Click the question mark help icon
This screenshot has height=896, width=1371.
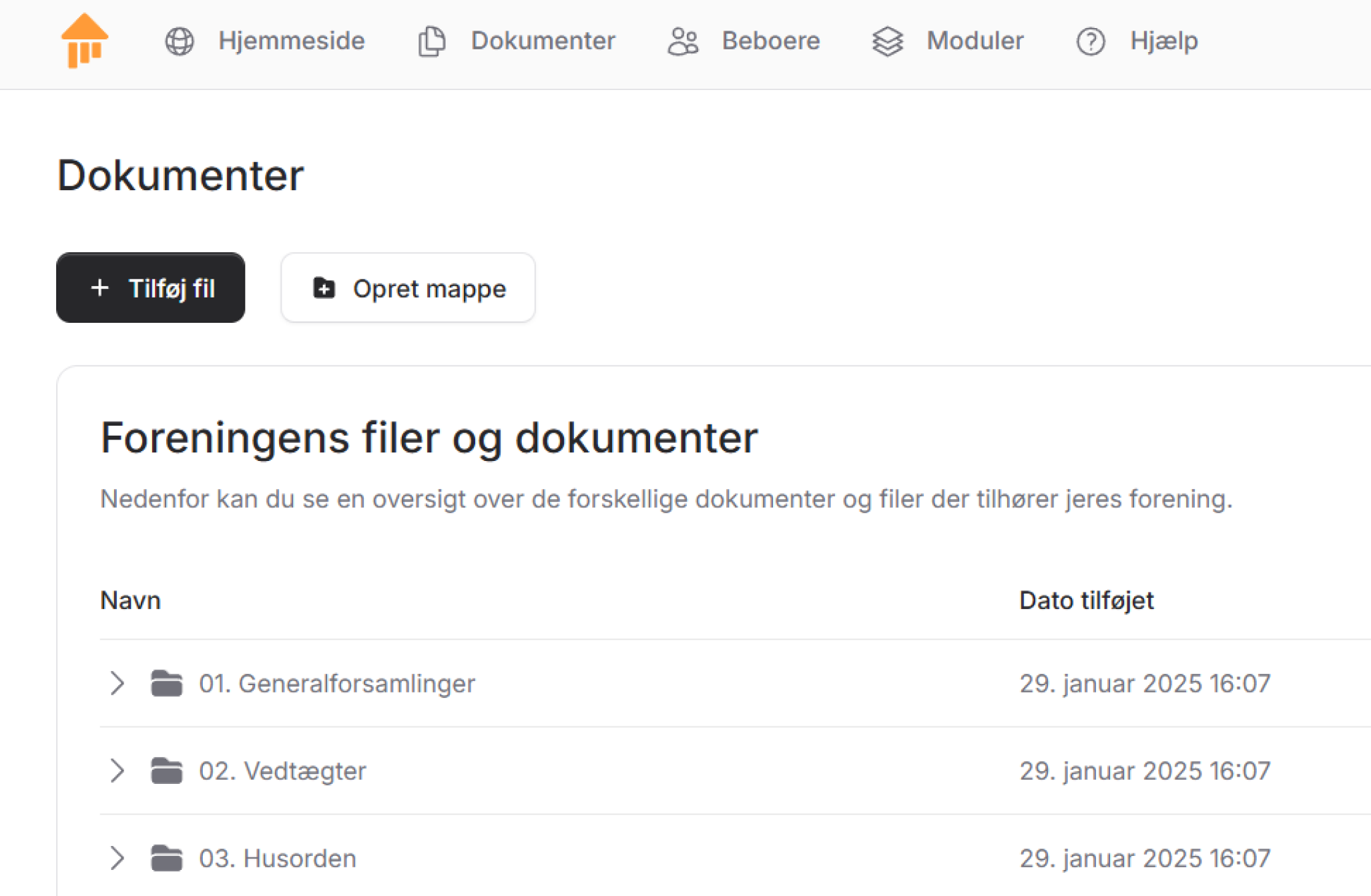1091,41
